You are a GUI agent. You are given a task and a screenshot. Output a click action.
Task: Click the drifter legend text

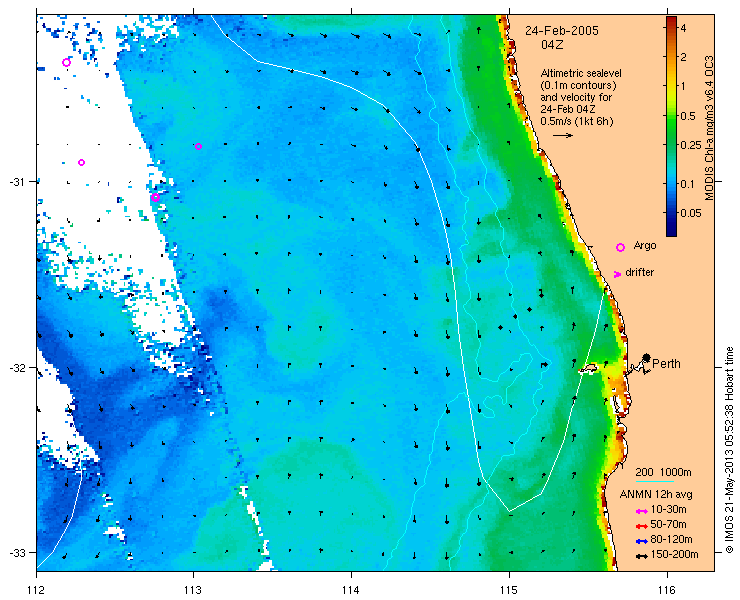coord(639,273)
